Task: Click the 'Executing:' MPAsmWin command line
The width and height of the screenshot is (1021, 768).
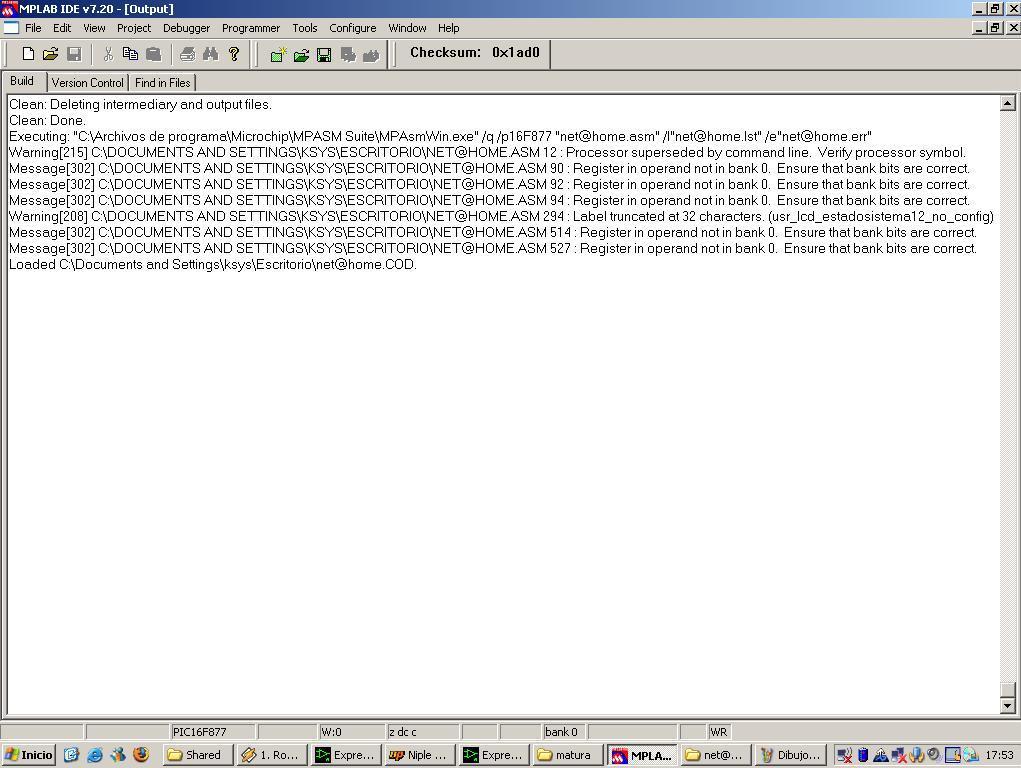Action: 440,137
